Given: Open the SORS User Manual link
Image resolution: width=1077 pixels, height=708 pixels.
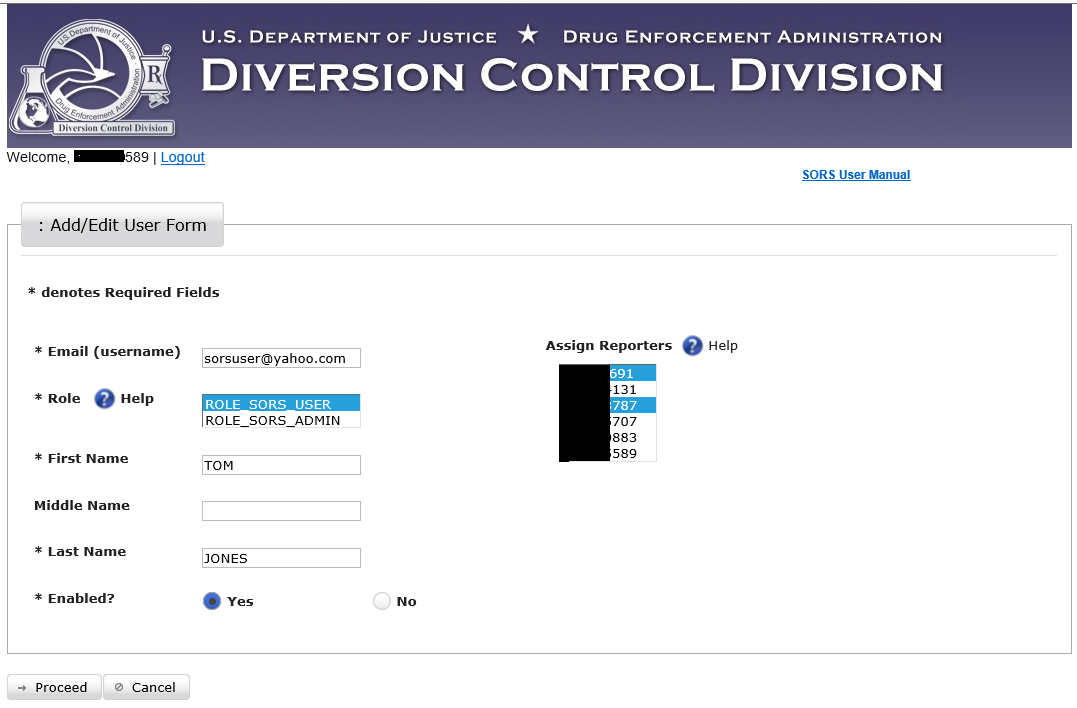Looking at the screenshot, I should pos(856,174).
